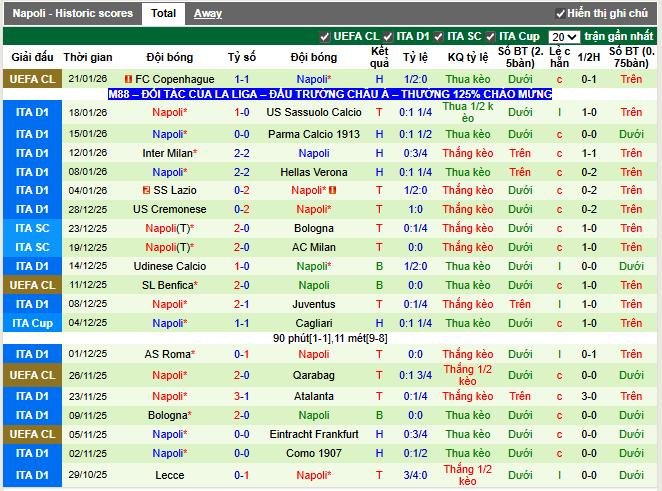Select Como 1907 team name
Image resolution: width=662 pixels, height=491 pixels.
[314, 453]
